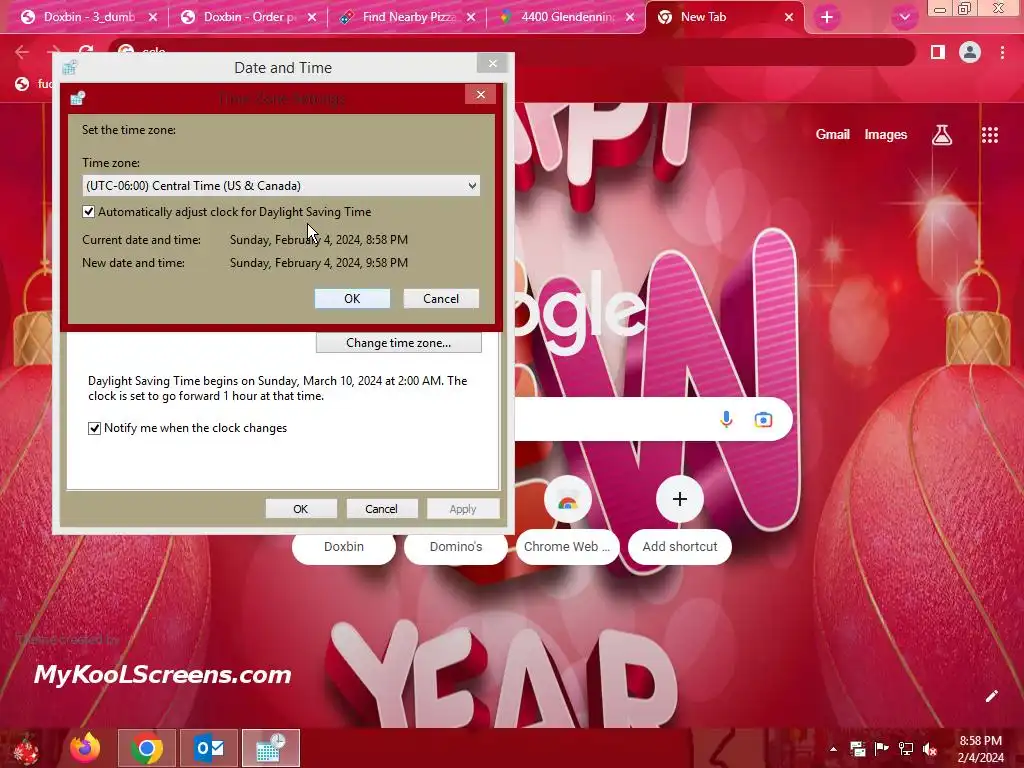Close the Date and Time window
The height and width of the screenshot is (768, 1024).
(x=492, y=63)
